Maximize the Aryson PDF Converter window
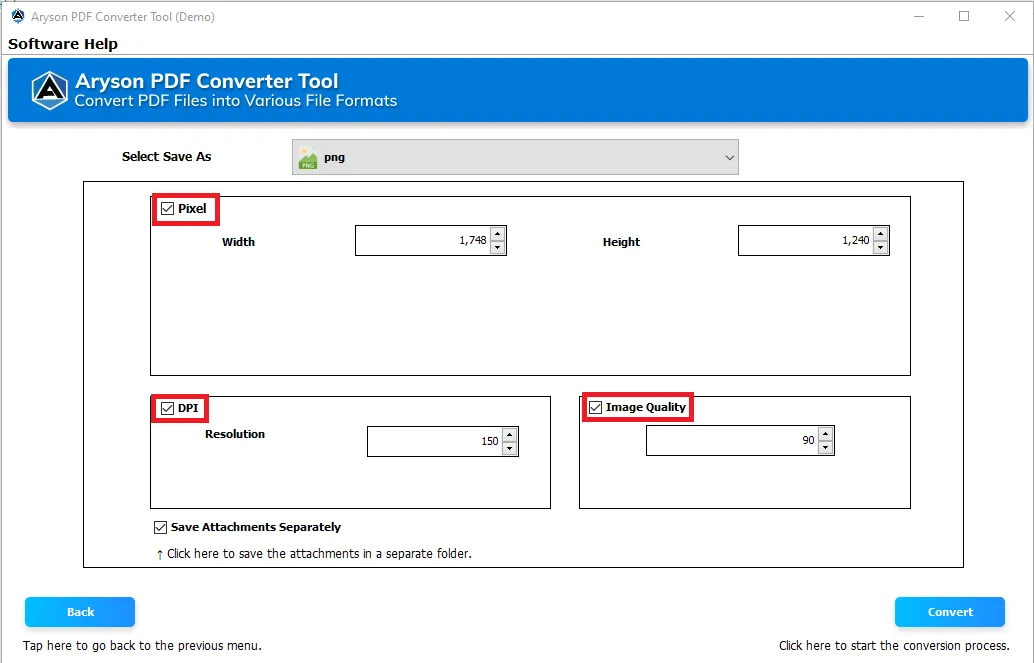 (x=964, y=16)
